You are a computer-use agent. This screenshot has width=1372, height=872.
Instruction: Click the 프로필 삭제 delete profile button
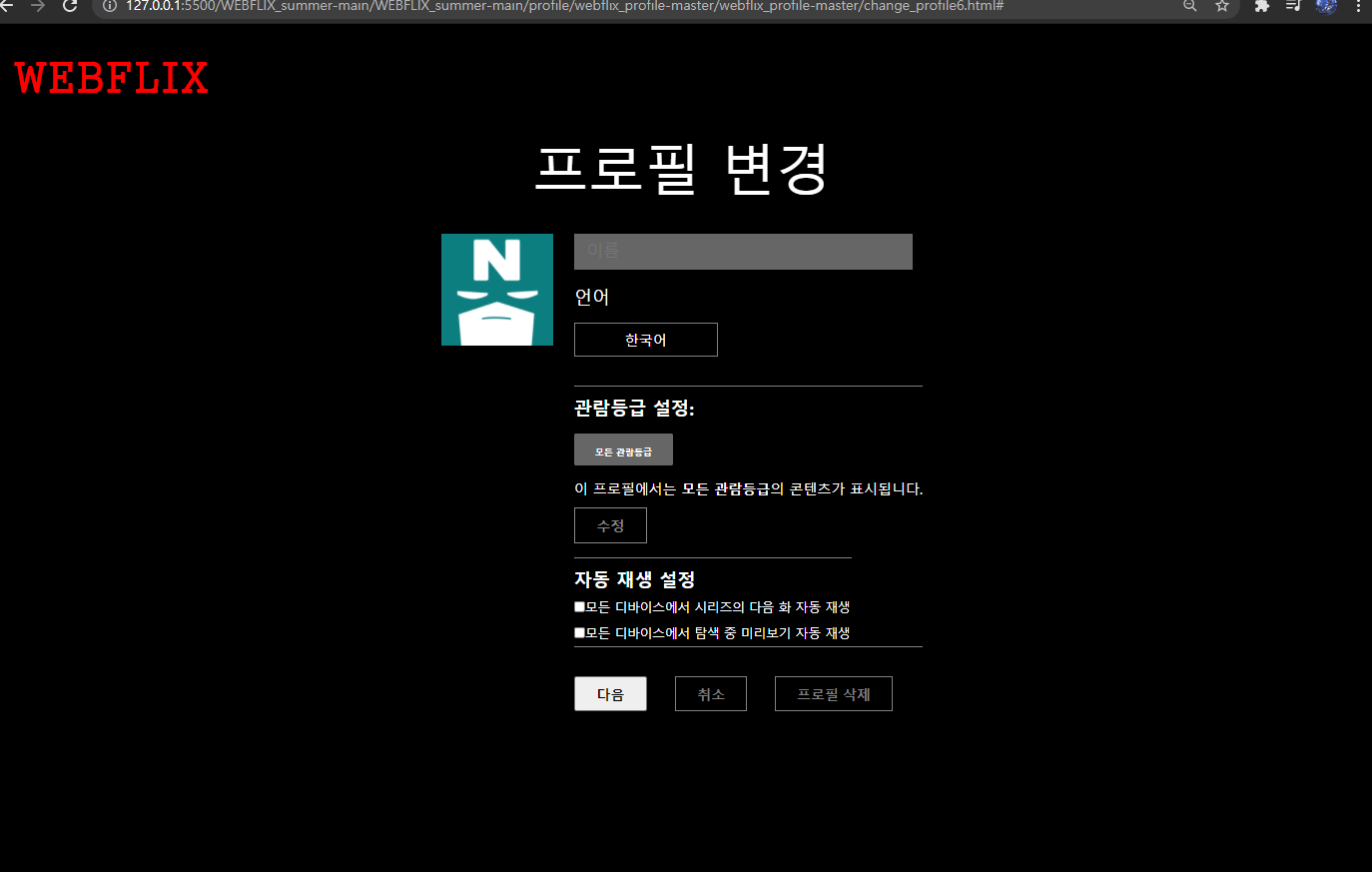coord(833,693)
